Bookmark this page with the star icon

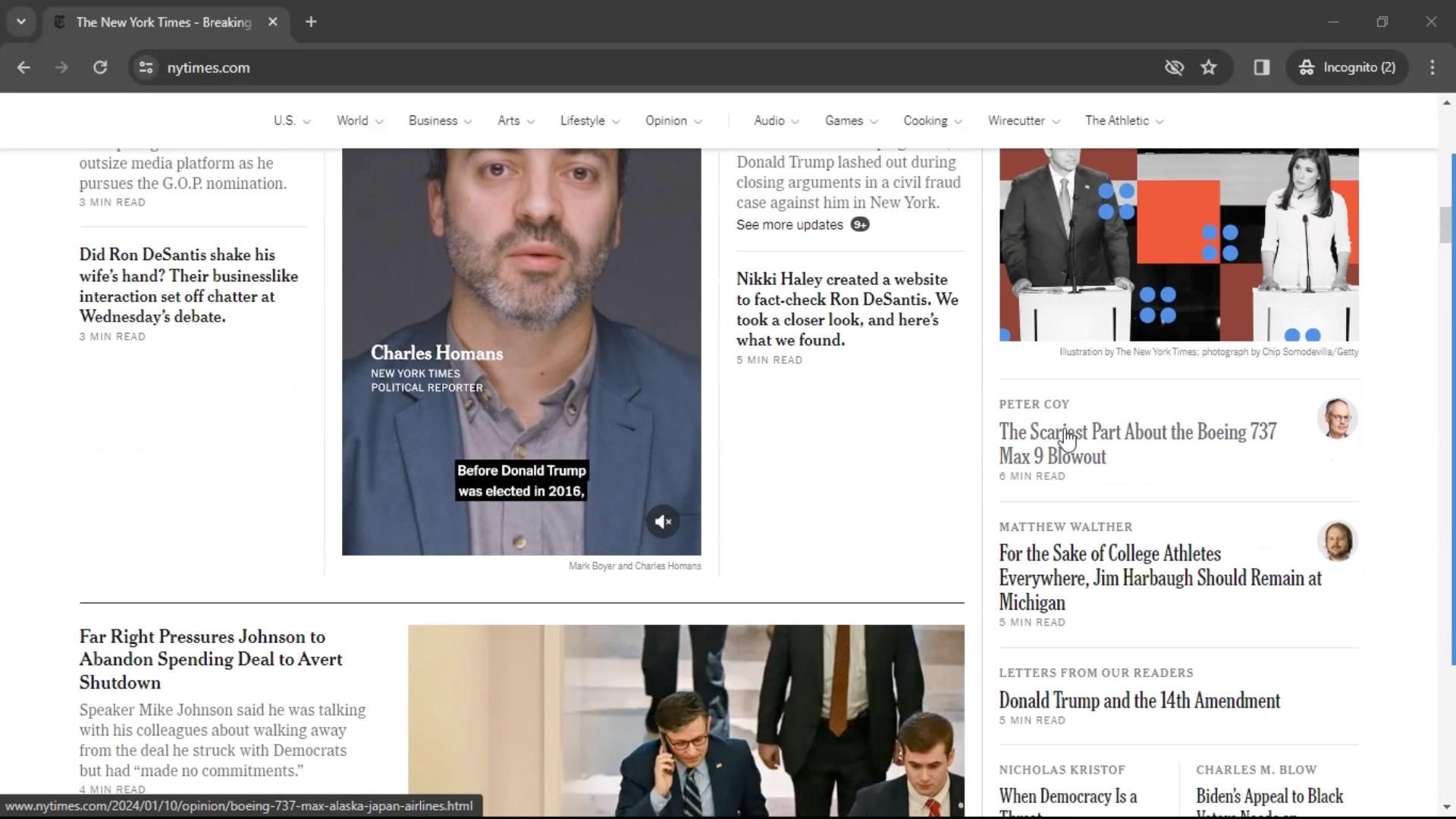(1209, 67)
